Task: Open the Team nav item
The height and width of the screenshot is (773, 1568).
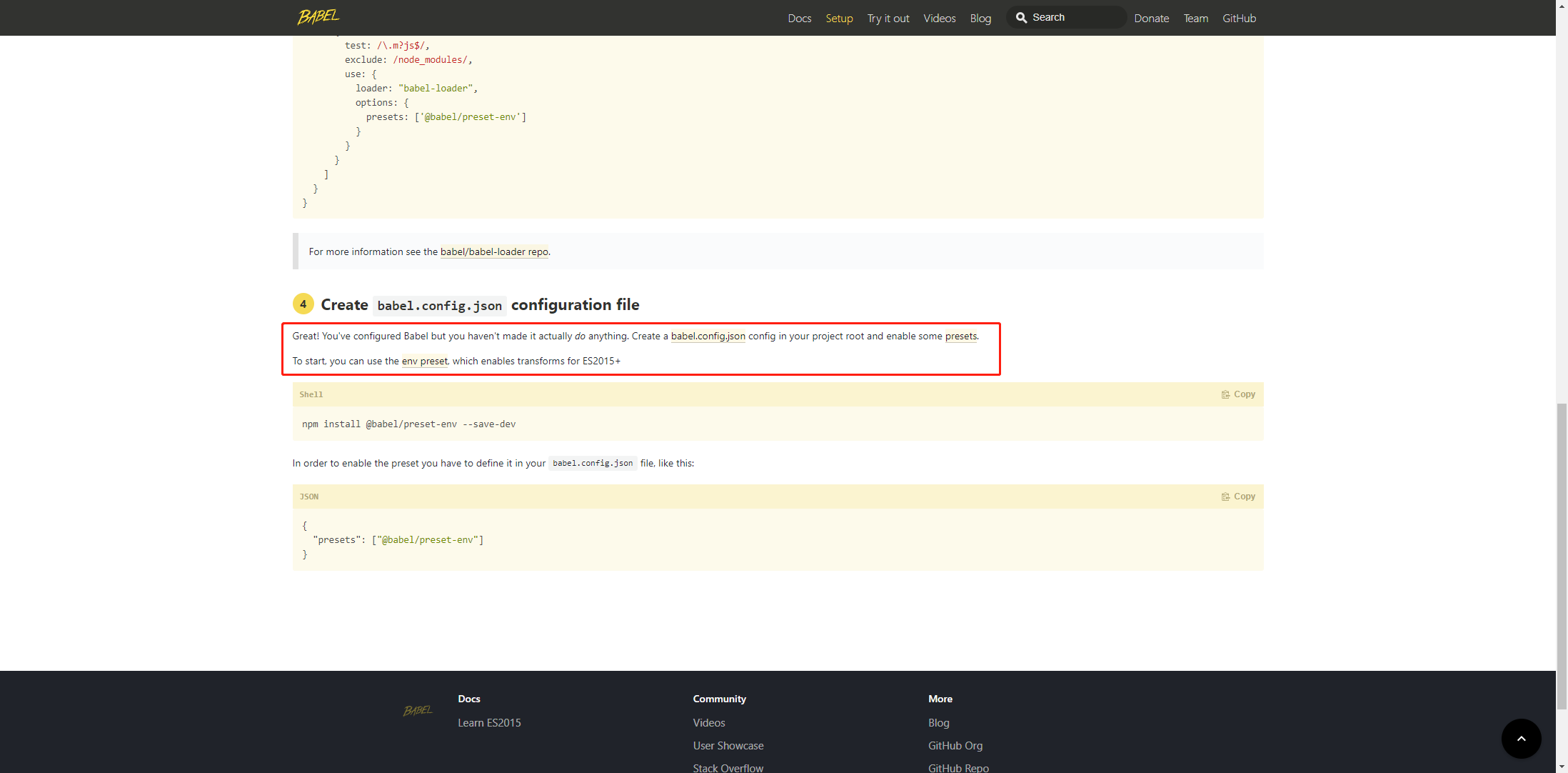Action: (1195, 18)
